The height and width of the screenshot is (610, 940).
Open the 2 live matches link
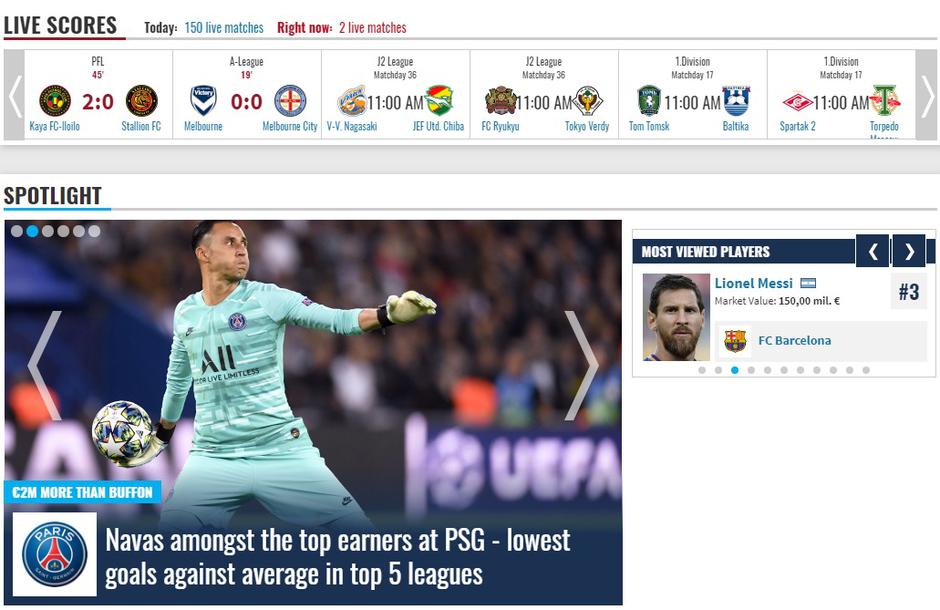[x=372, y=28]
